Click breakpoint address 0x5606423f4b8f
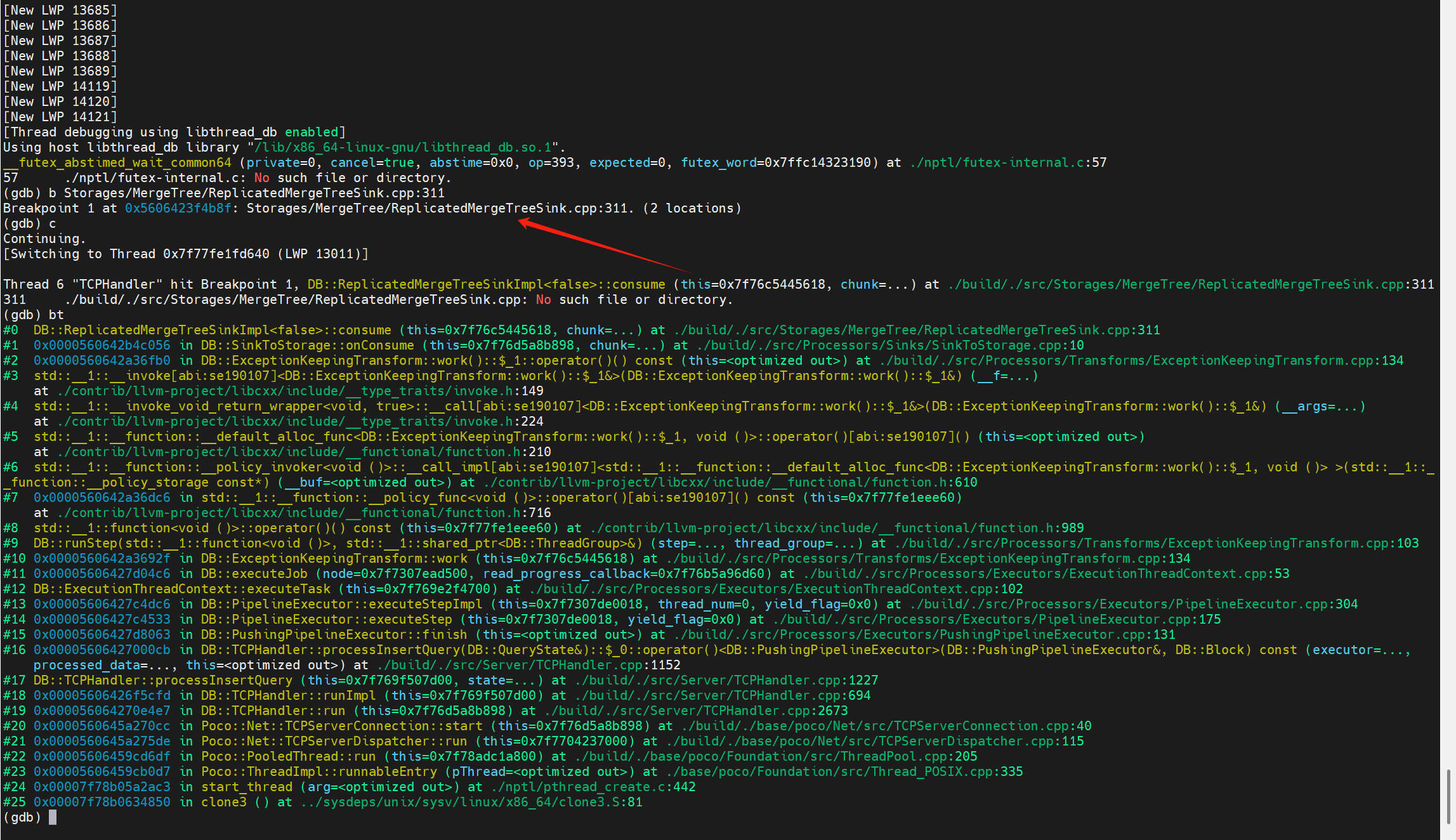This screenshot has width=1456, height=840. coord(178,208)
